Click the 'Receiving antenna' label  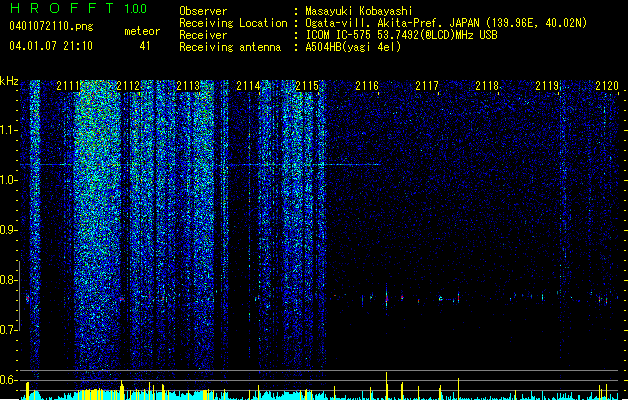[230, 47]
